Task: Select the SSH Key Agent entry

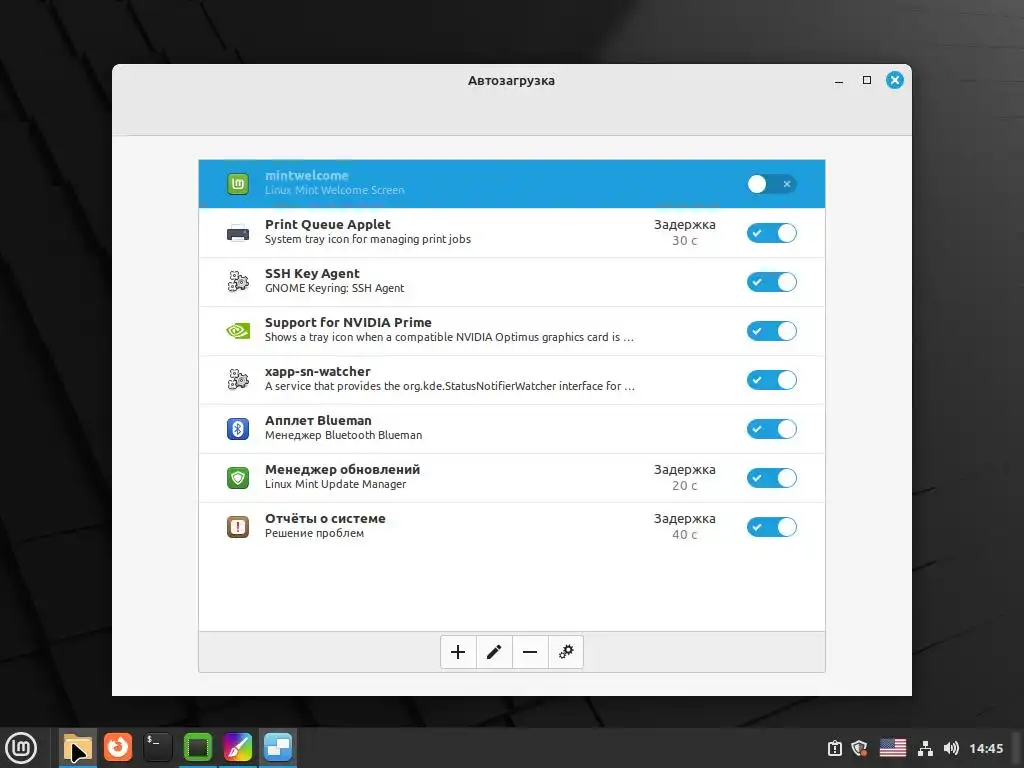Action: (x=511, y=282)
